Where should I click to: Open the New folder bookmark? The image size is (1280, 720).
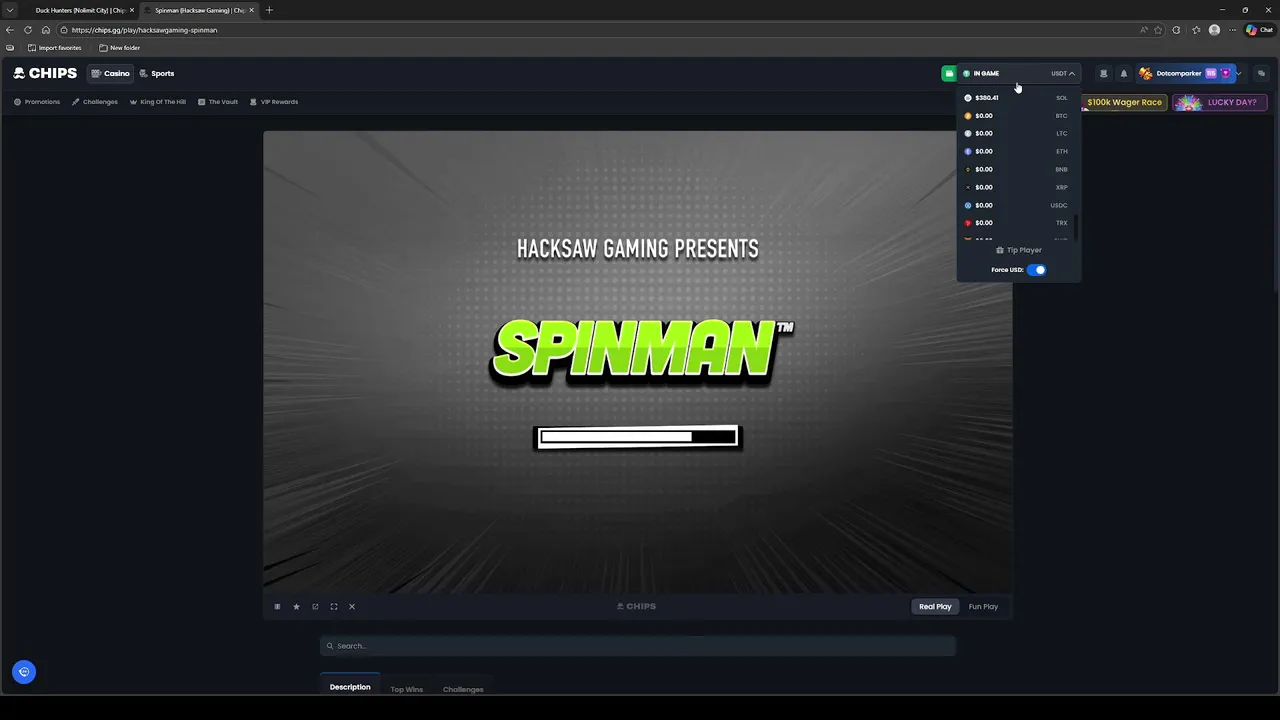click(x=120, y=48)
